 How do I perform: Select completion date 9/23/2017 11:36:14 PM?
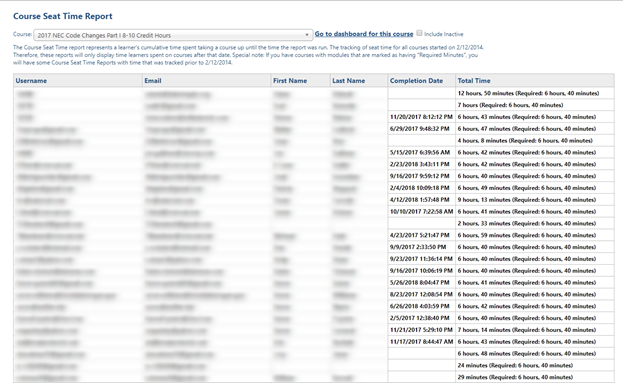tap(421, 259)
